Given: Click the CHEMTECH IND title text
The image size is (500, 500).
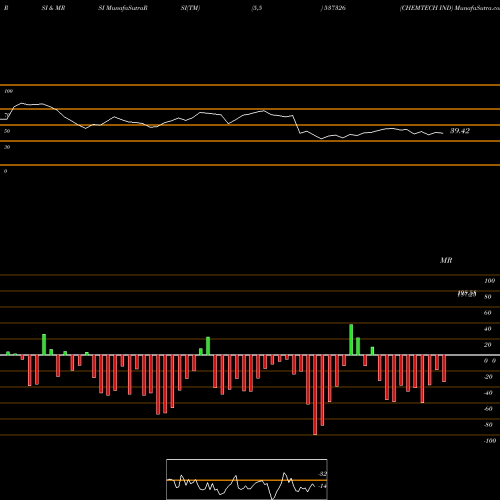Looking at the screenshot, I should pyautogui.click(x=426, y=8).
